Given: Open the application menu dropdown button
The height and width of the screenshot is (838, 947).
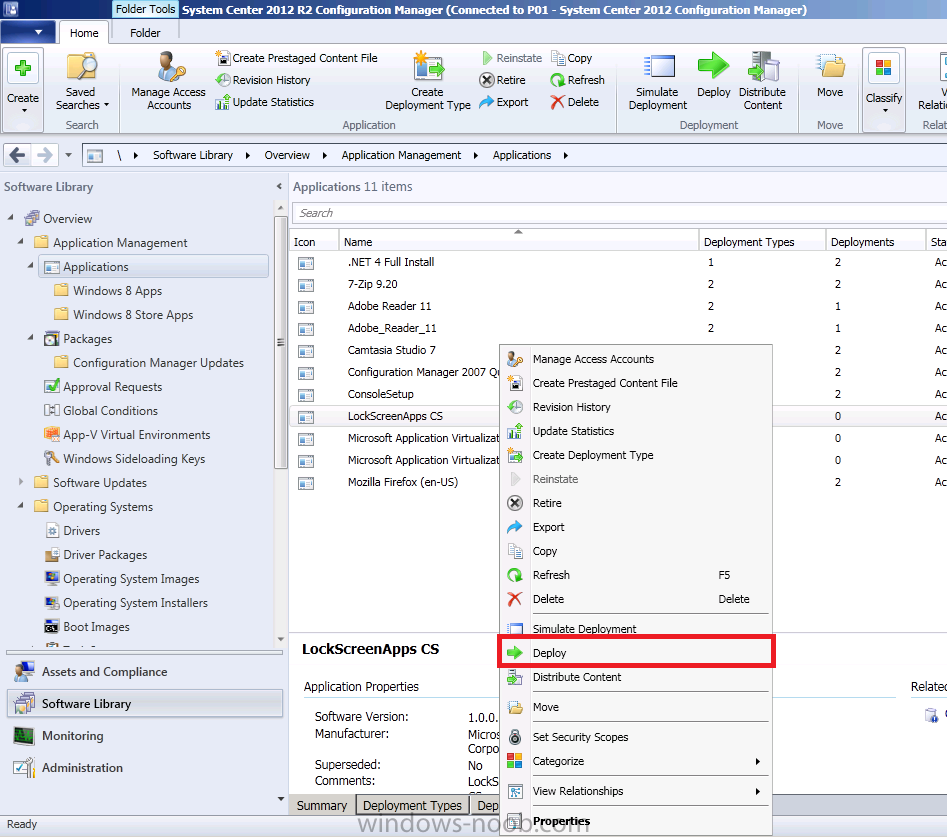Looking at the screenshot, I should click(x=29, y=32).
